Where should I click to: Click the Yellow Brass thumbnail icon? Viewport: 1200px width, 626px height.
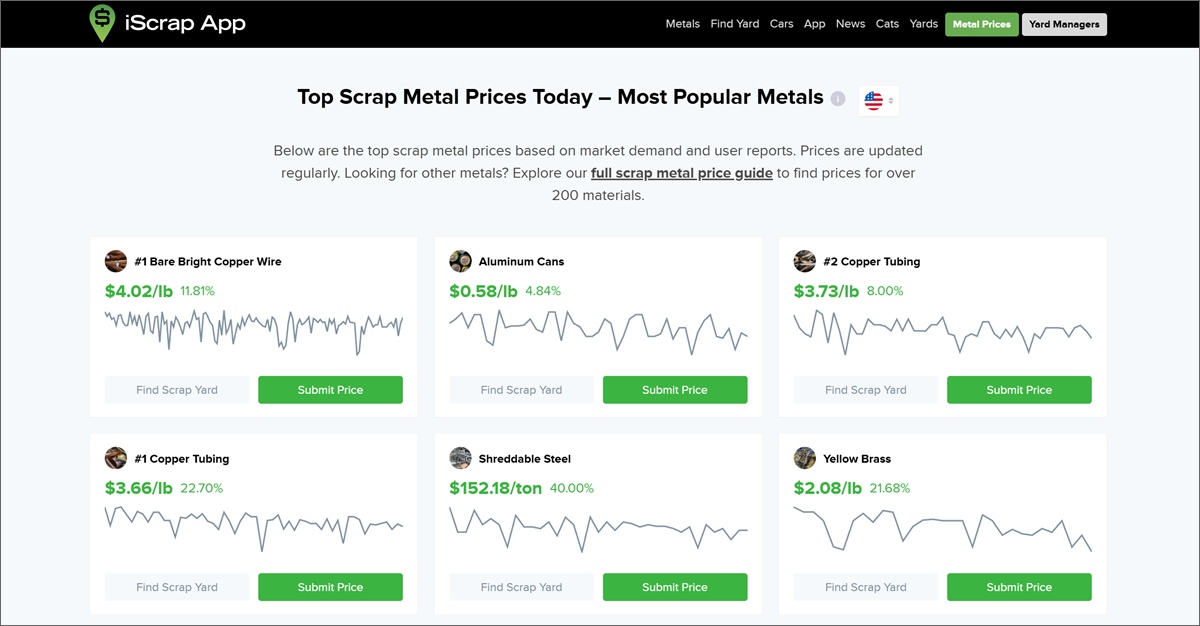point(804,458)
